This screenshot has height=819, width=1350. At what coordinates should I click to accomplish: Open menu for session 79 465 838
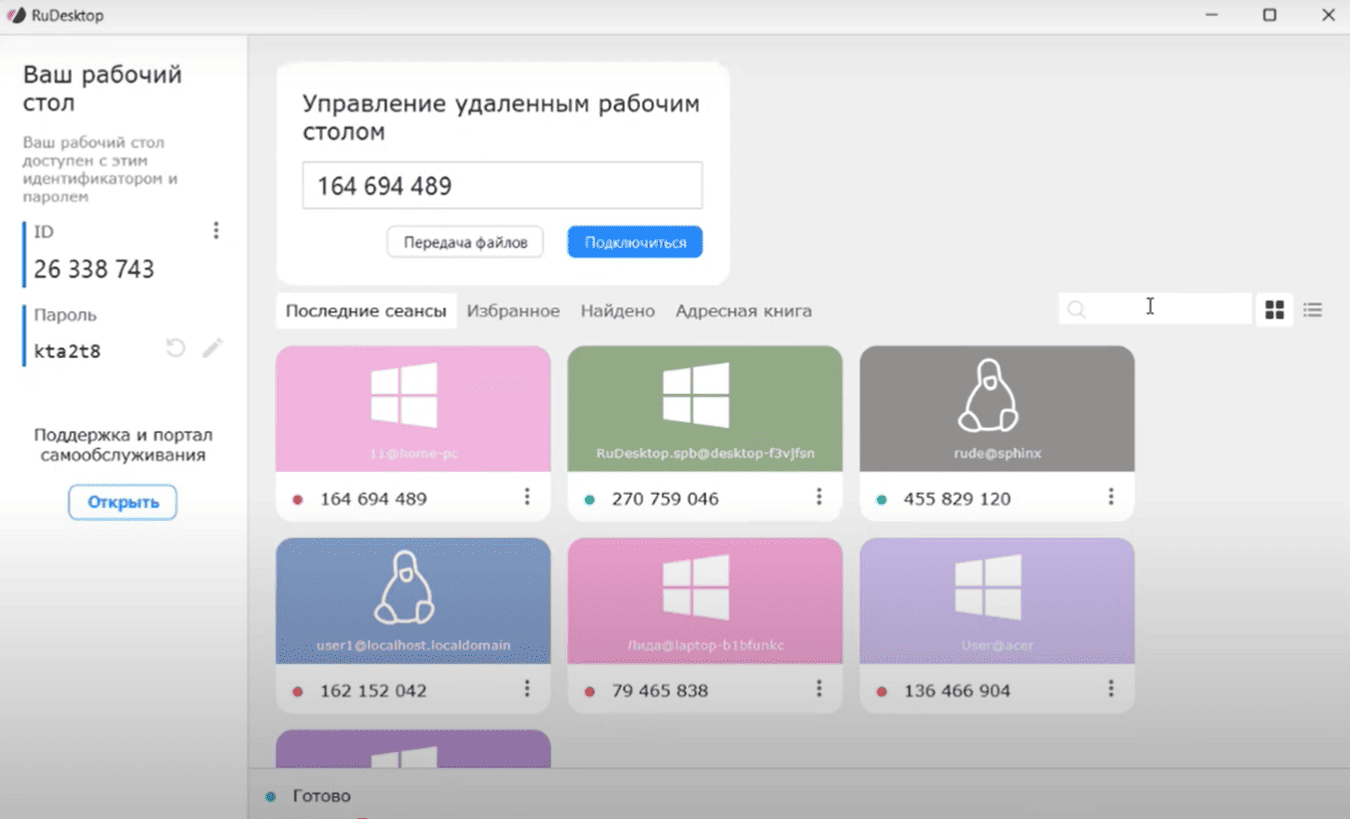[x=819, y=689]
